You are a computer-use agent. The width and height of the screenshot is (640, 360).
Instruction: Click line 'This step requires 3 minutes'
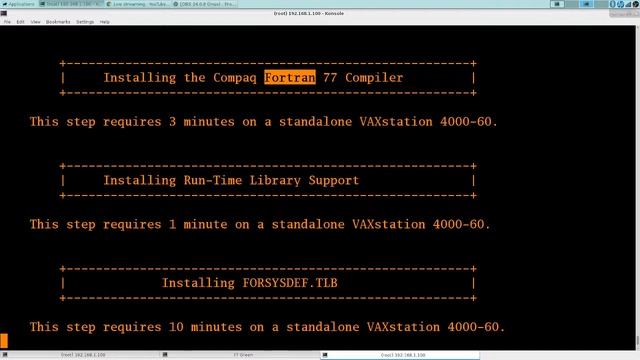tap(264, 122)
